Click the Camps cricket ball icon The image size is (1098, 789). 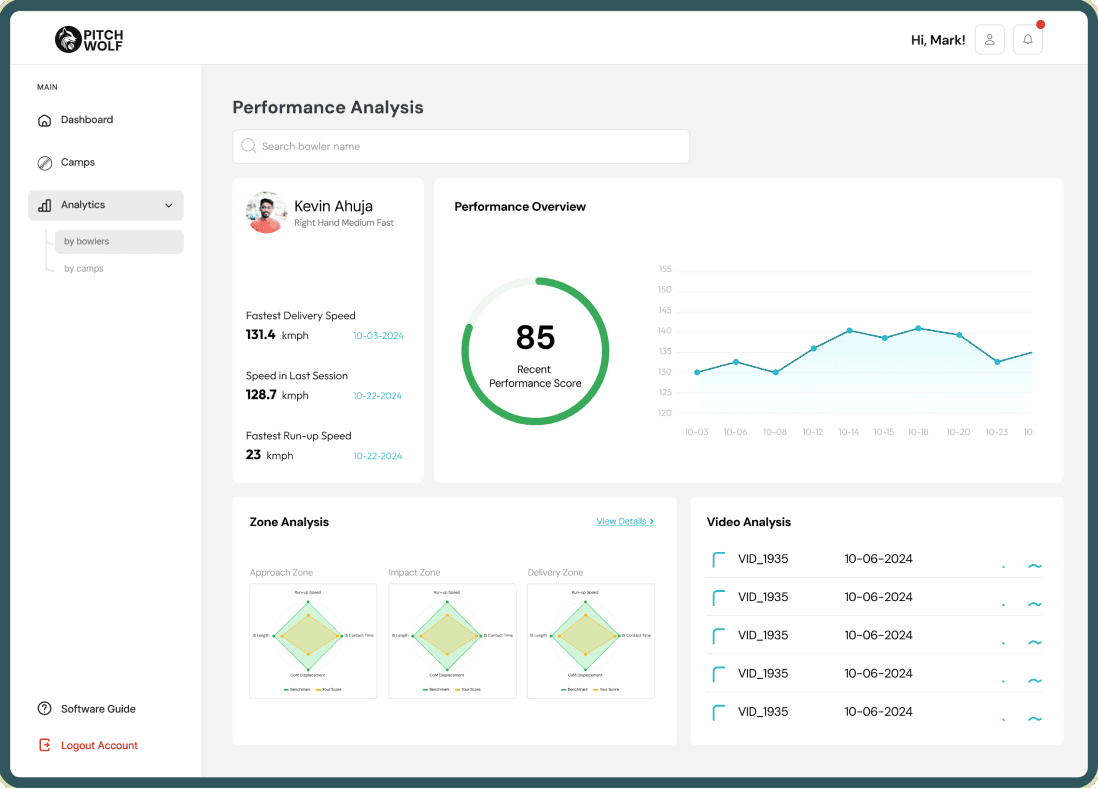click(x=44, y=163)
